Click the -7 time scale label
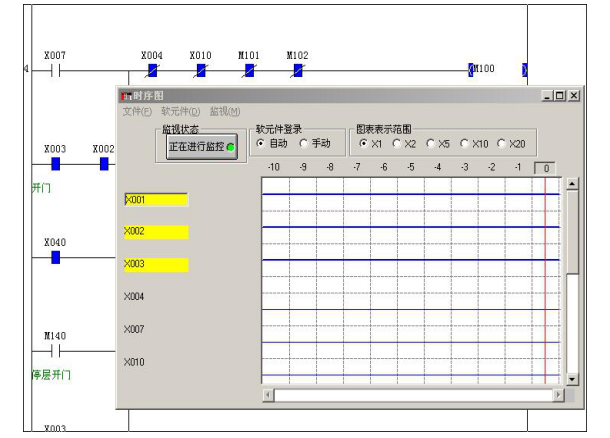610x438 pixels. click(357, 167)
